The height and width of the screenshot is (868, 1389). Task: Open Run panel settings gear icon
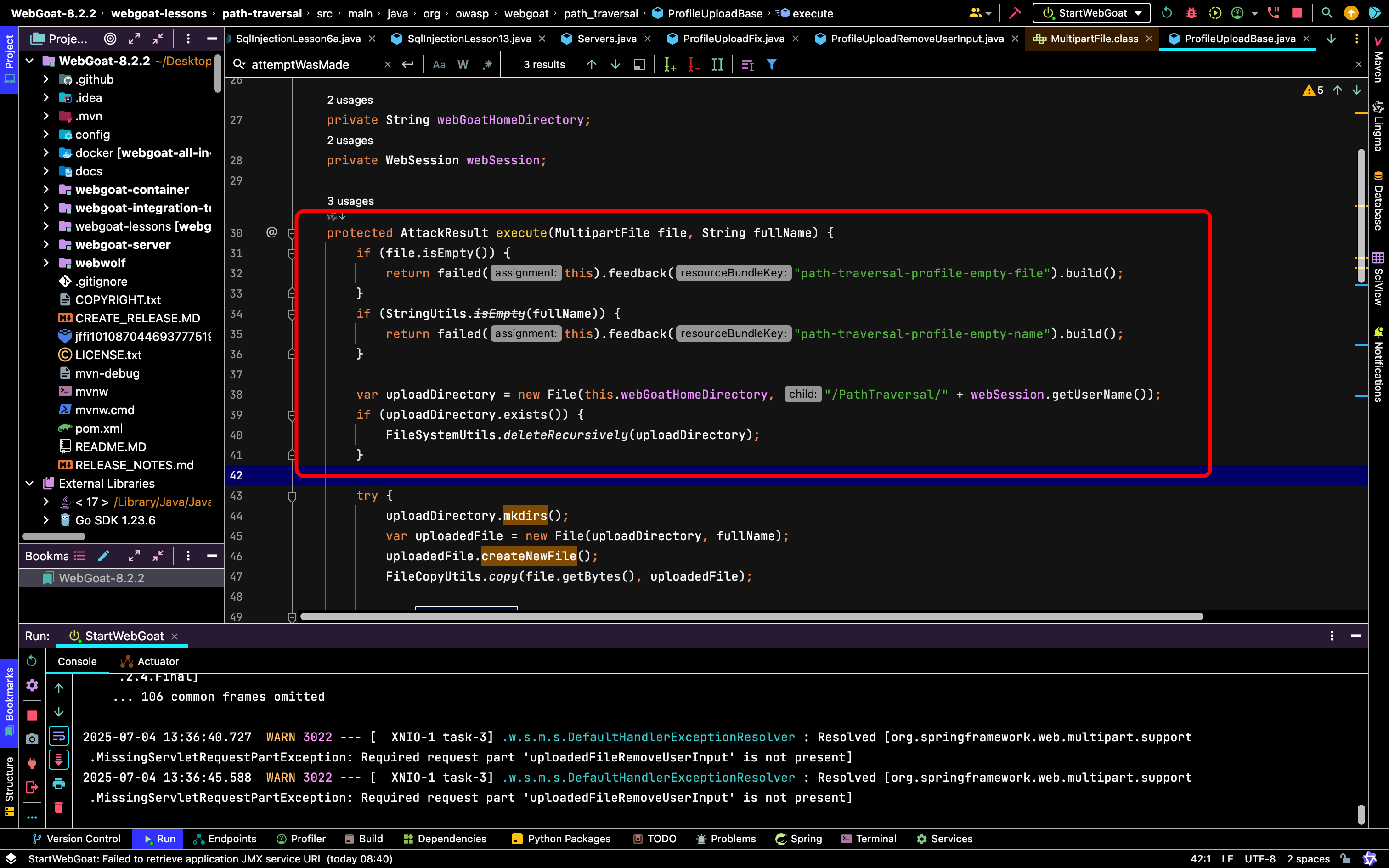coord(32,685)
